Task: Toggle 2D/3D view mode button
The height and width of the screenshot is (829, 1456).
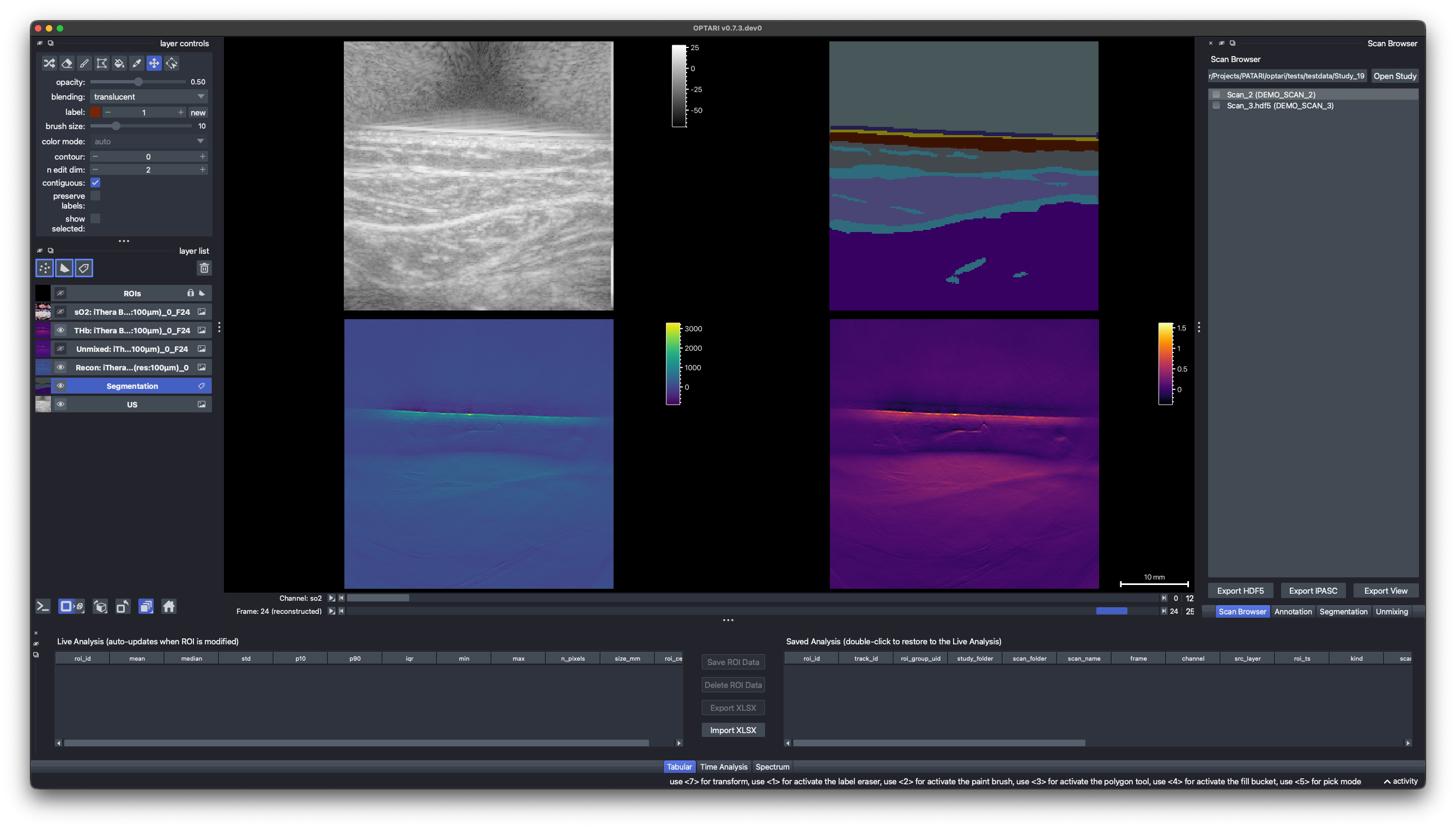Action: (x=71, y=606)
